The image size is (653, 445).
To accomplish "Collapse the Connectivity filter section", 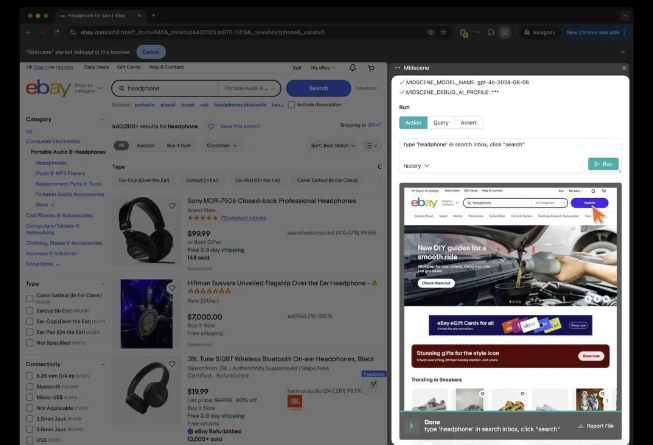I will (x=103, y=364).
